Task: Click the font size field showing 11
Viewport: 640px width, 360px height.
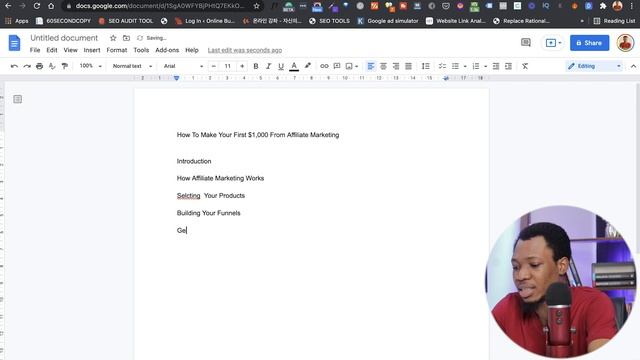Action: [x=228, y=66]
